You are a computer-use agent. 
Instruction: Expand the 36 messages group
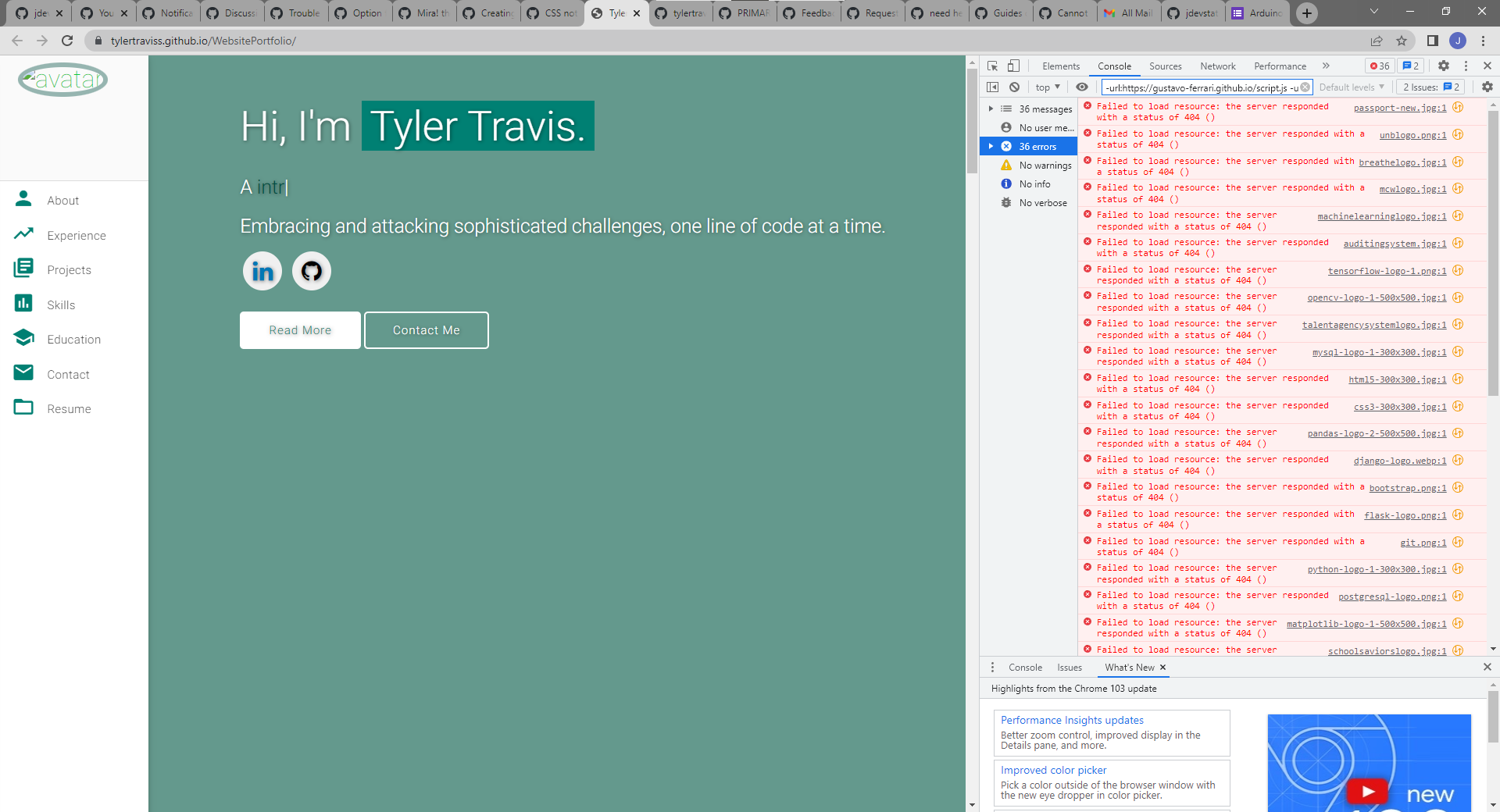(x=991, y=109)
